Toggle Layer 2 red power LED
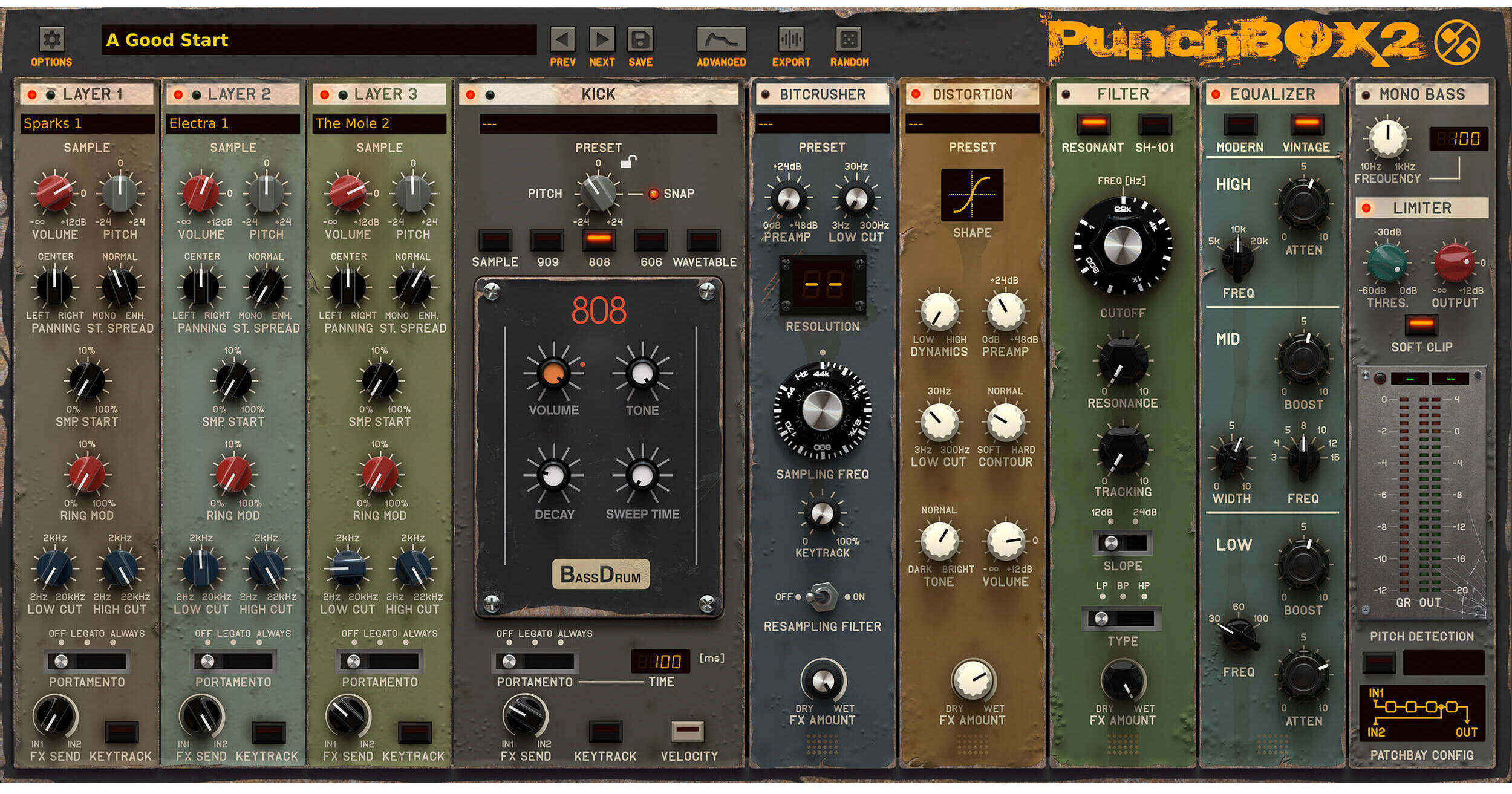 (x=178, y=94)
